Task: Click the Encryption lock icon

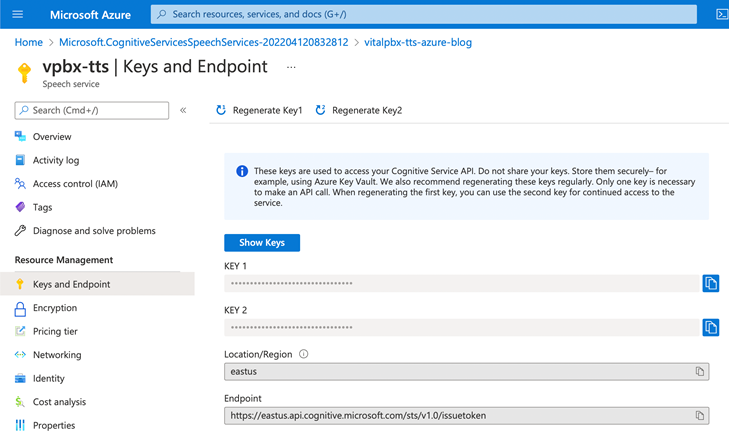Action: [x=20, y=309]
